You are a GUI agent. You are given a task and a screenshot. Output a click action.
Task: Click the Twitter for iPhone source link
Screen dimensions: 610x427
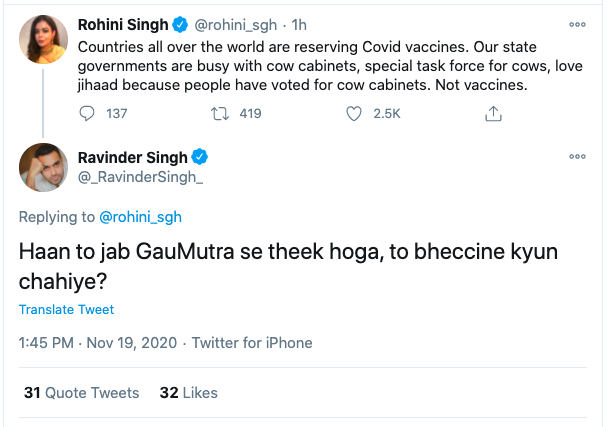point(252,343)
